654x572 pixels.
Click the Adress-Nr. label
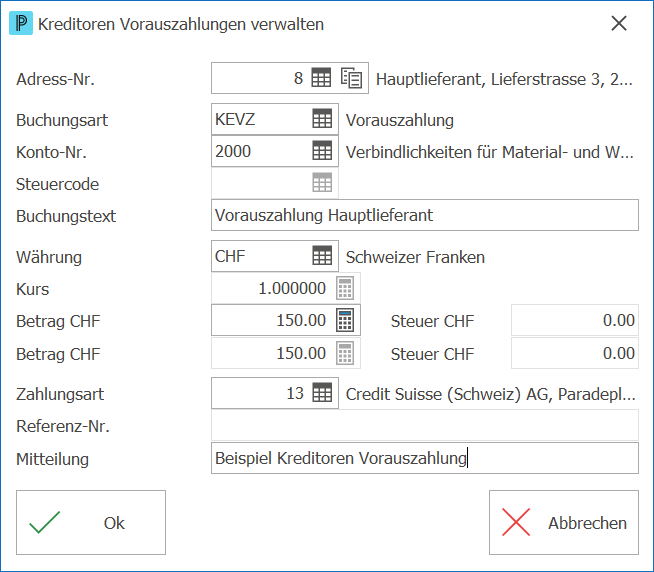pyautogui.click(x=55, y=79)
